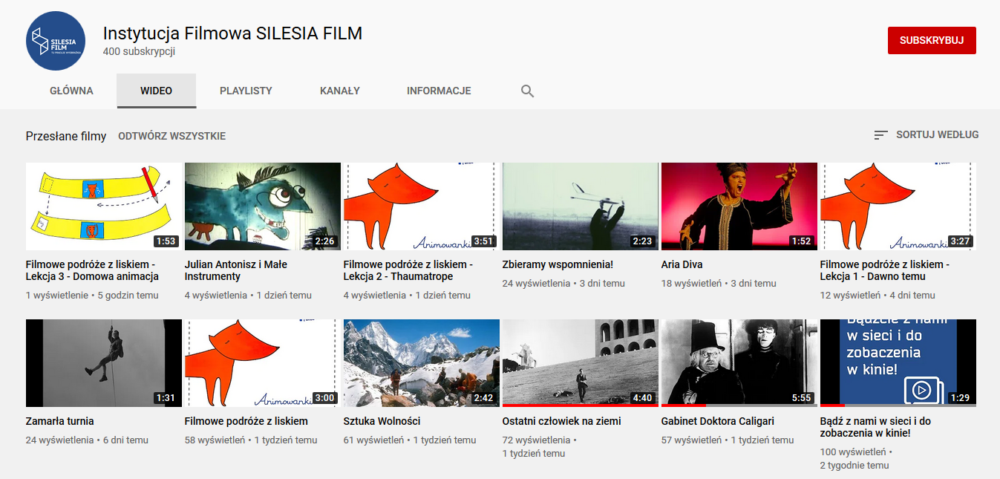Viewport: 1000px width, 479px height.
Task: Click title 'Aria Diva'
Action: point(682,264)
